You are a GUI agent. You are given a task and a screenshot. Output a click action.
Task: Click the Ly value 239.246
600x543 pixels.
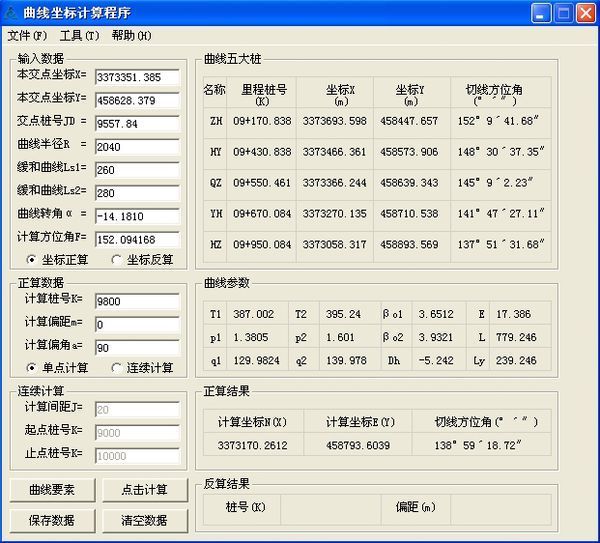click(520, 360)
